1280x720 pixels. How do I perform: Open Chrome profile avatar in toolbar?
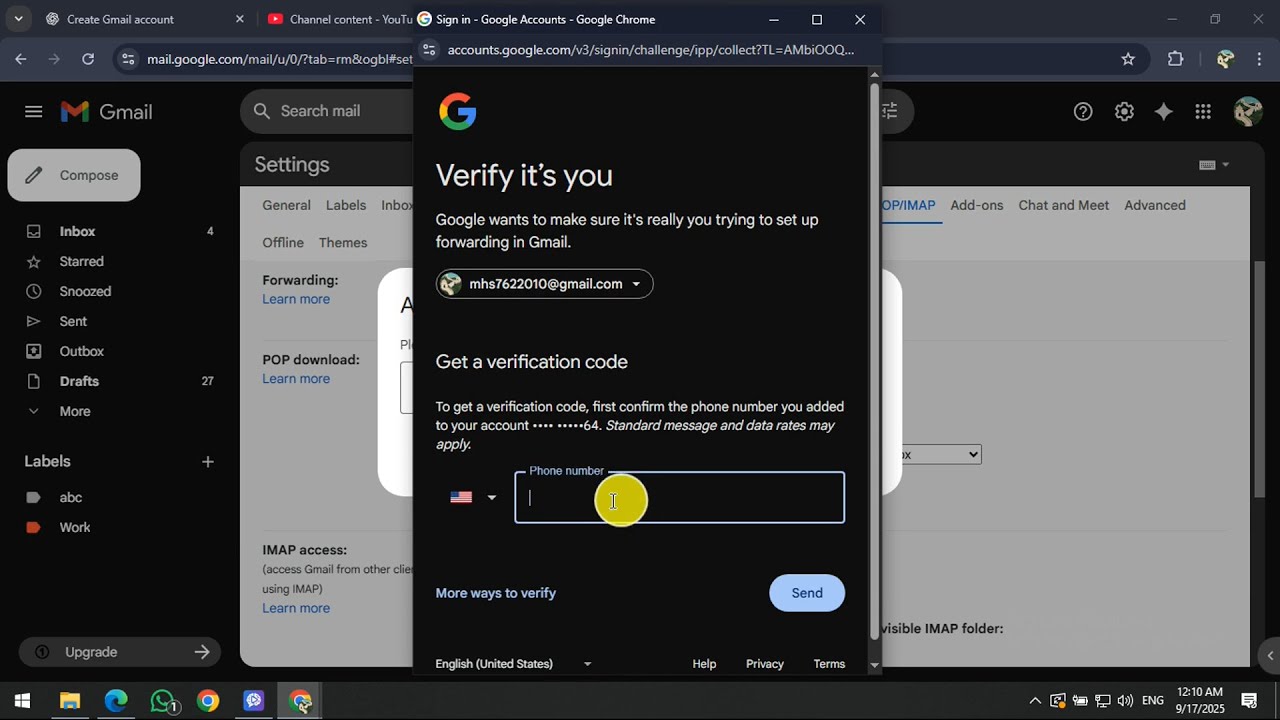pos(1225,59)
